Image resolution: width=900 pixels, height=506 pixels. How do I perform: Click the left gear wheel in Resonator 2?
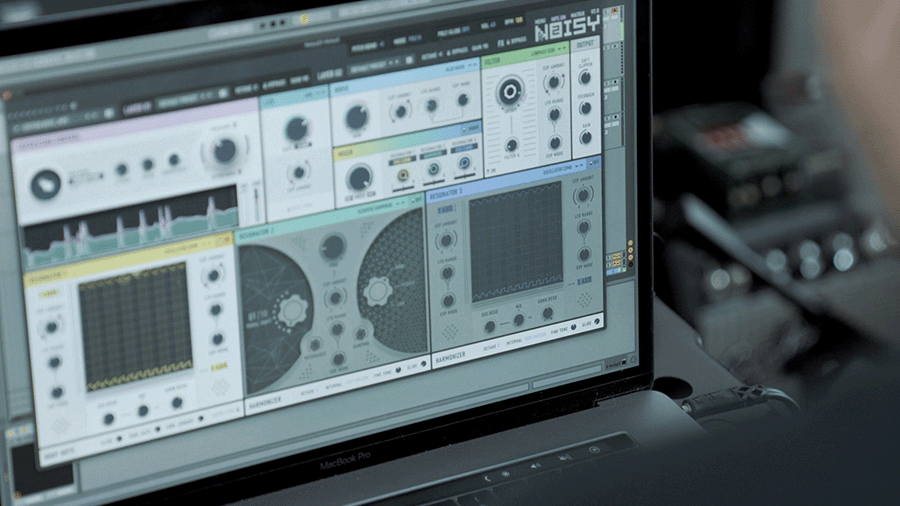click(x=292, y=310)
